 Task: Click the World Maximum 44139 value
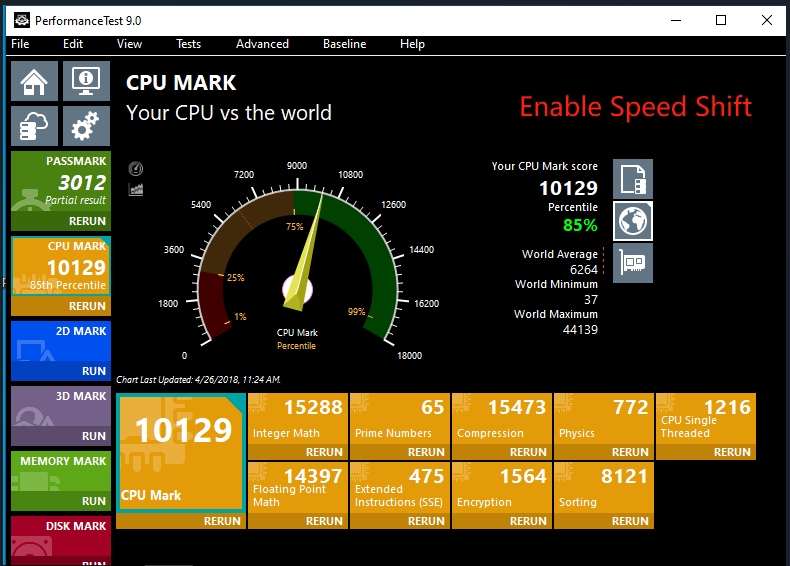[580, 330]
